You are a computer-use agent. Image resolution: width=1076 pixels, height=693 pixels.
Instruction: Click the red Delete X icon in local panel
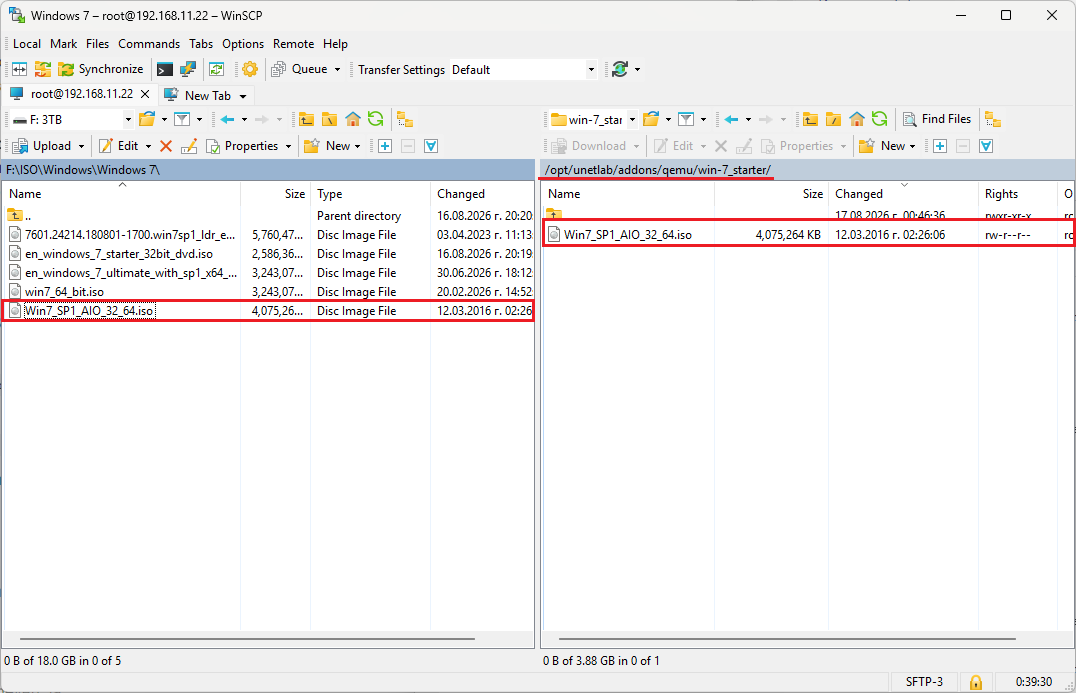coord(165,145)
